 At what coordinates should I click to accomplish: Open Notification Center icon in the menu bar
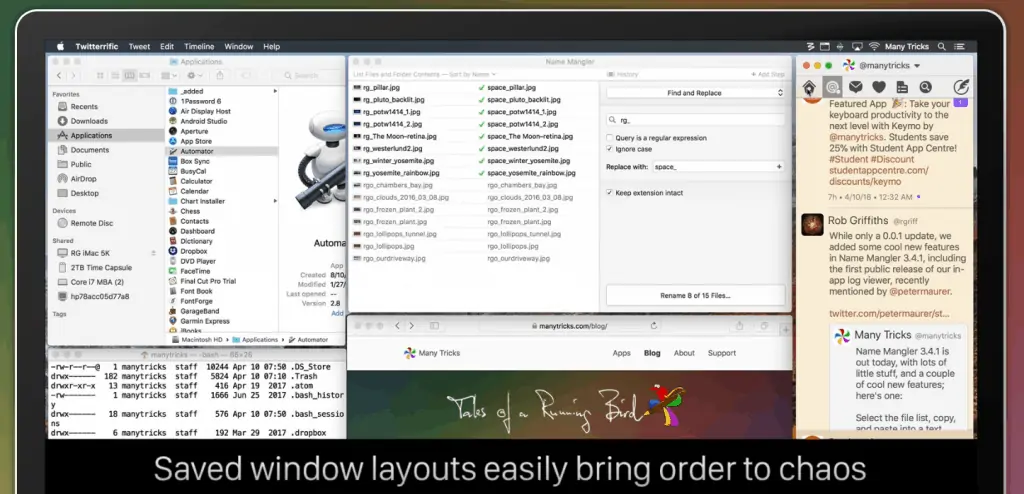(959, 46)
